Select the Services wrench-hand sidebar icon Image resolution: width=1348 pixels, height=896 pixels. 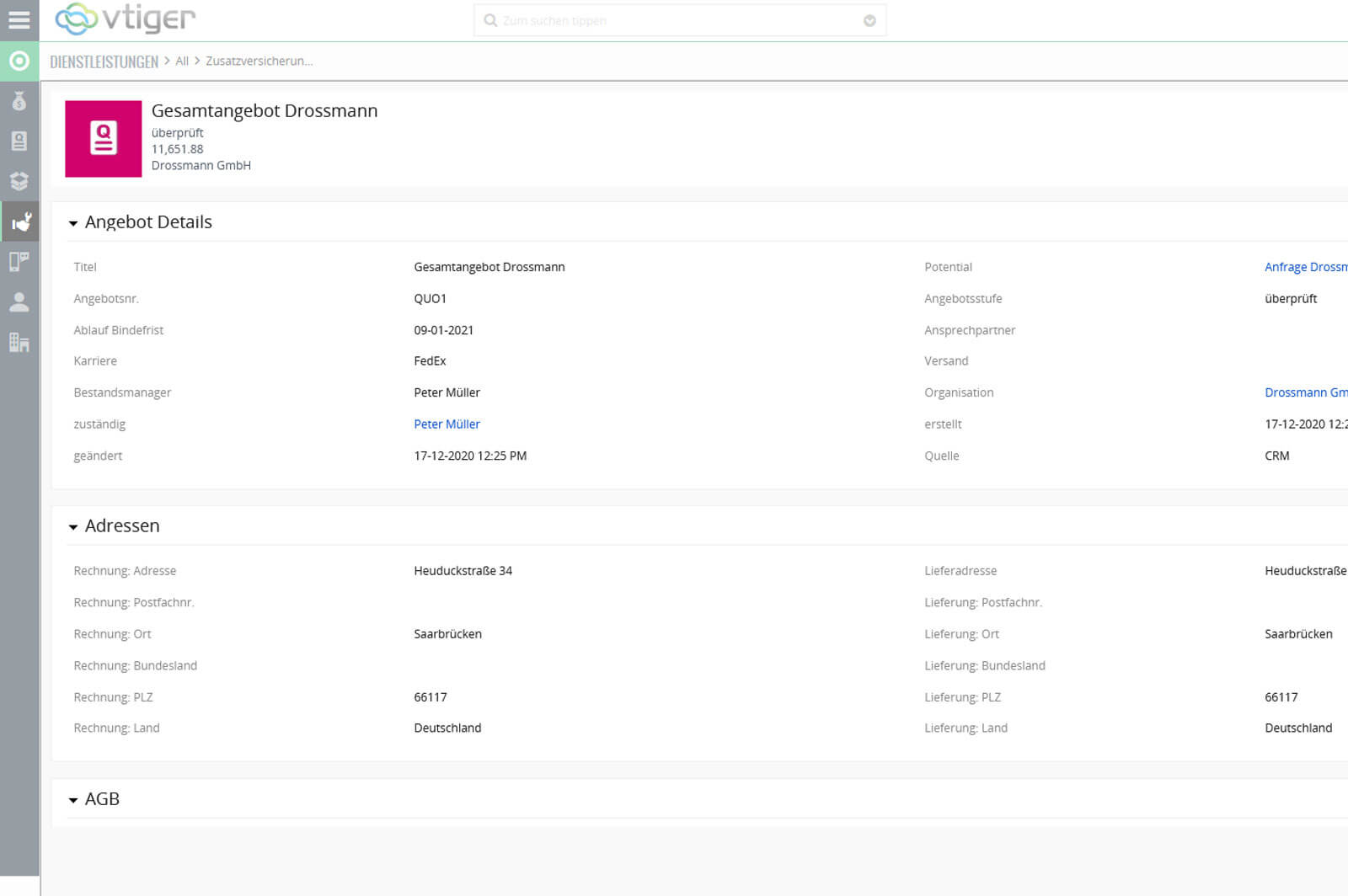click(20, 221)
